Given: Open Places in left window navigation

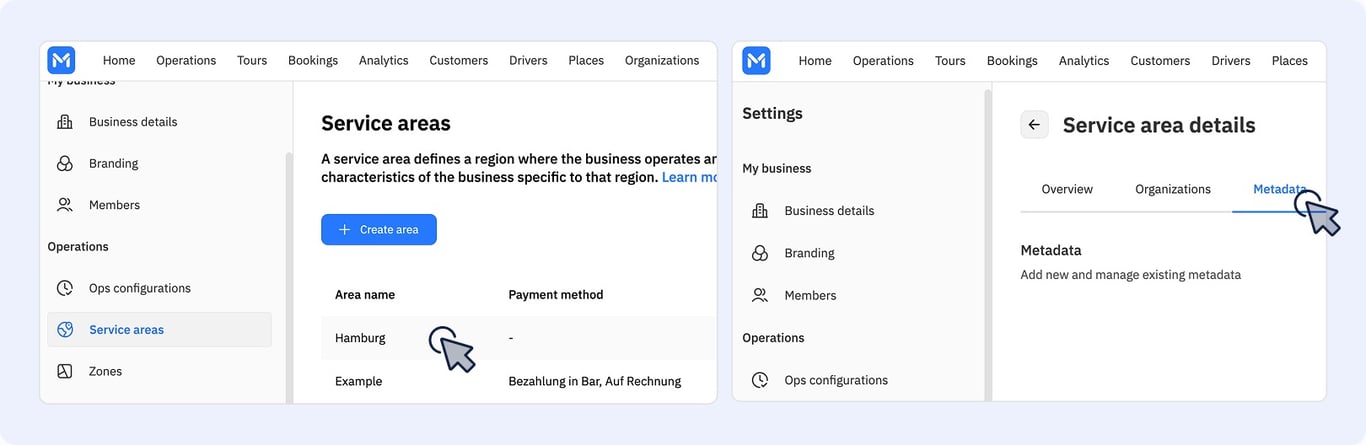Looking at the screenshot, I should point(586,60).
